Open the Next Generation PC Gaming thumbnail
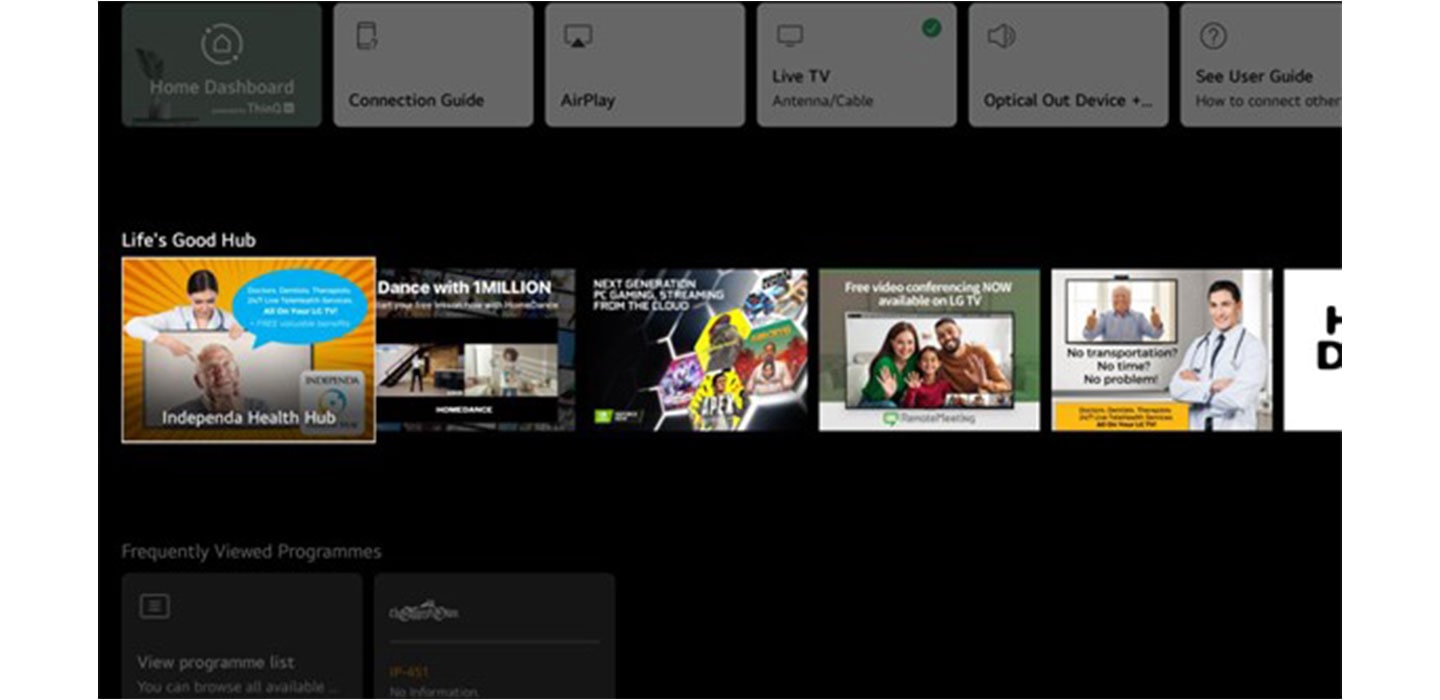This screenshot has width=1440, height=700. point(697,349)
